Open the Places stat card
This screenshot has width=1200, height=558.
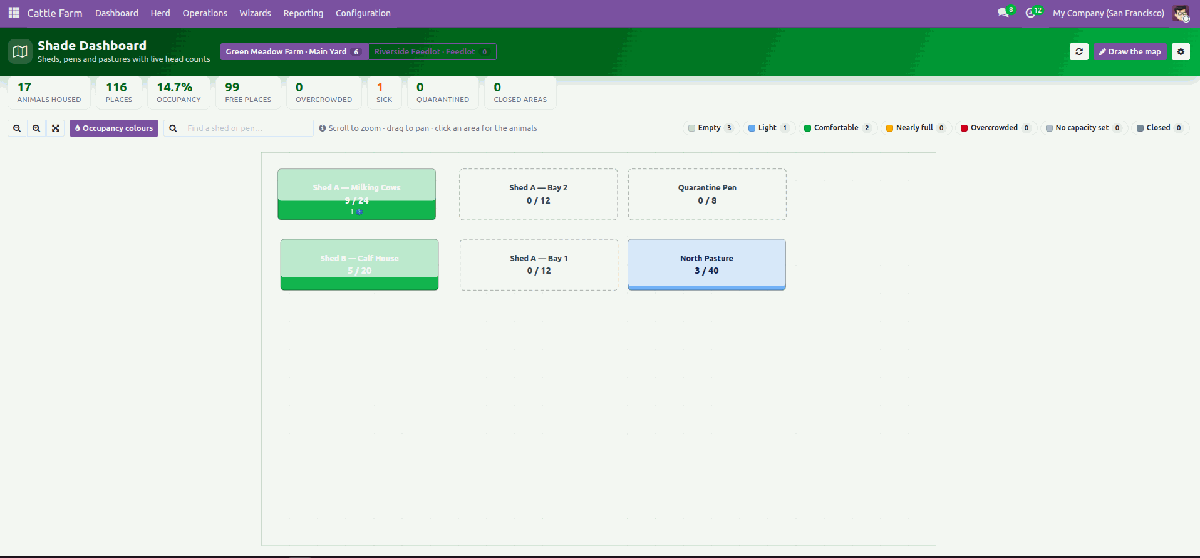[x=119, y=93]
